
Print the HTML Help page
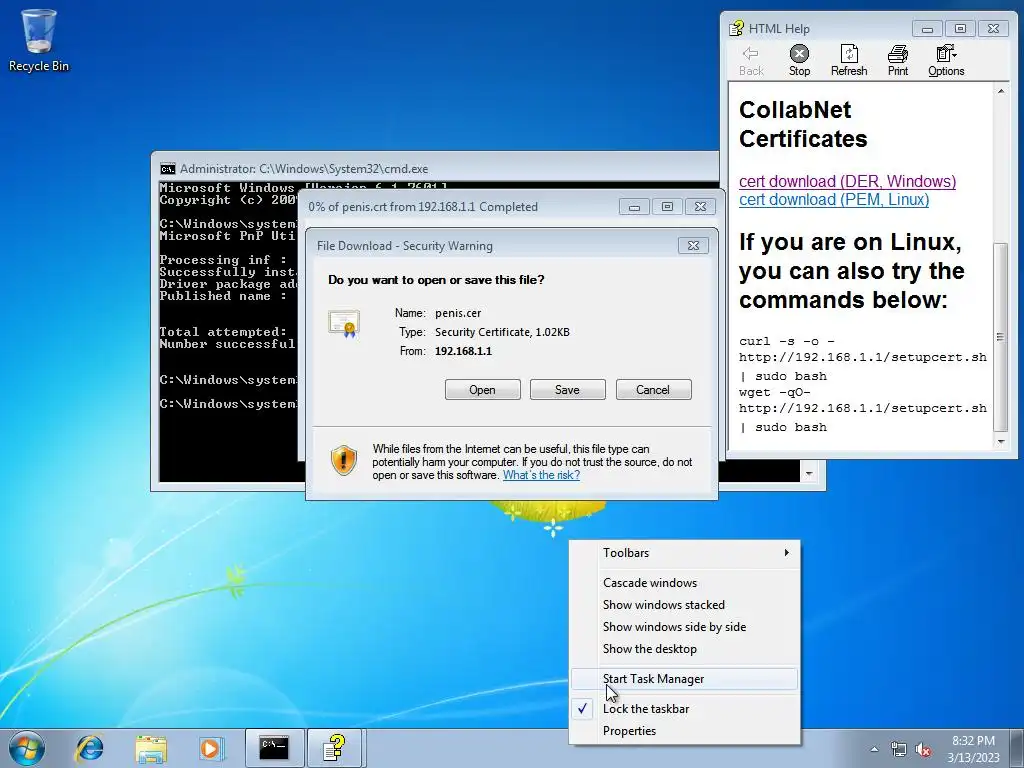[898, 61]
